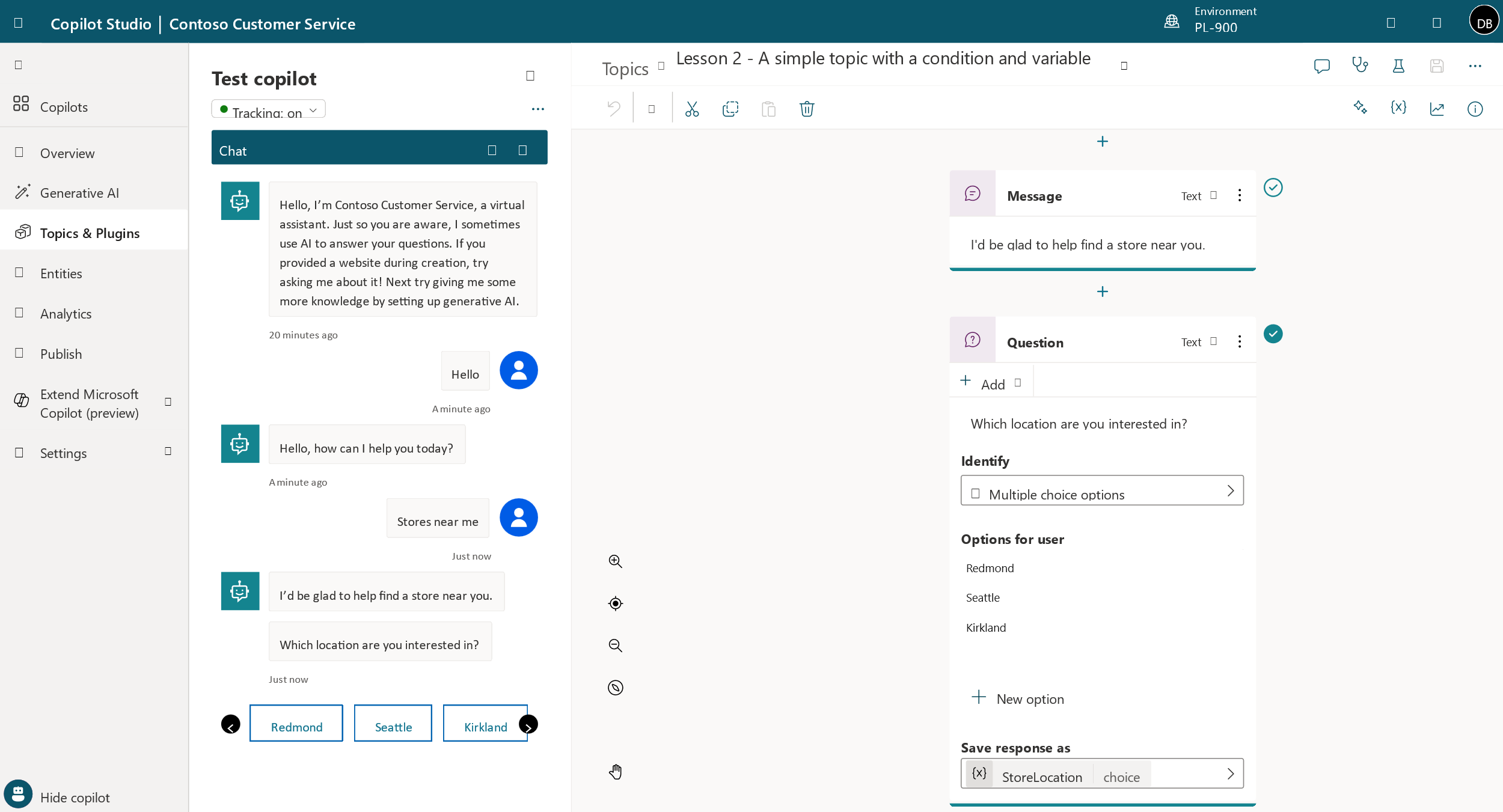Go to Copilots in left navigation
Viewport: 1503px width, 812px height.
(94, 106)
